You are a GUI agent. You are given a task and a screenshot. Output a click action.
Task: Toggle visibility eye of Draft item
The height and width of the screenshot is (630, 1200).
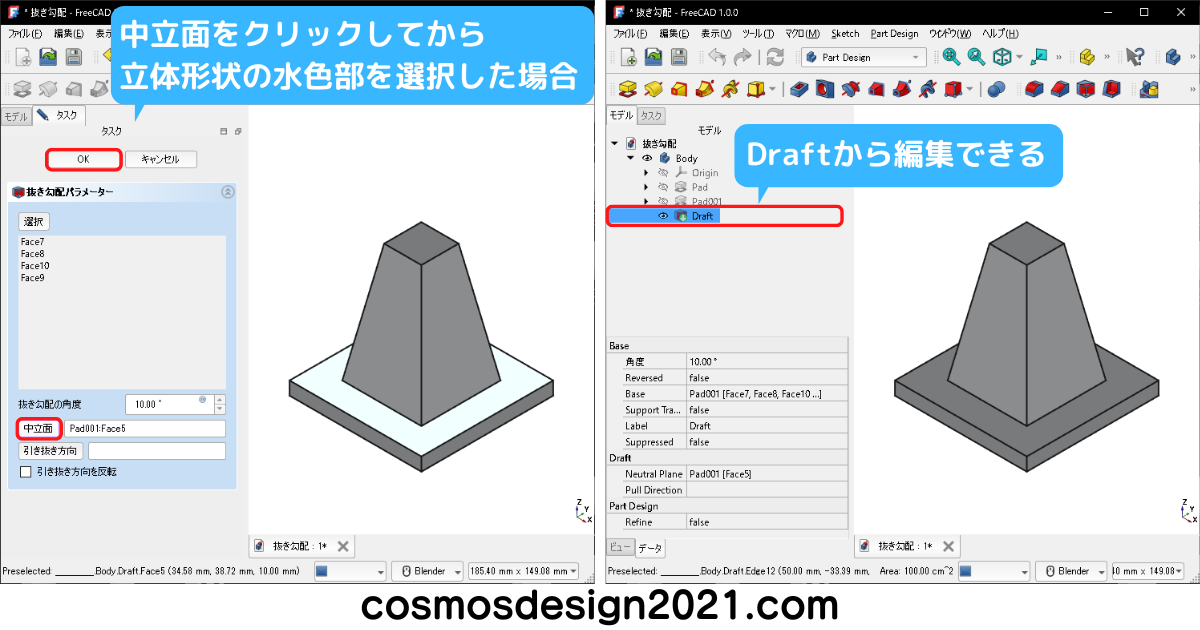(662, 216)
